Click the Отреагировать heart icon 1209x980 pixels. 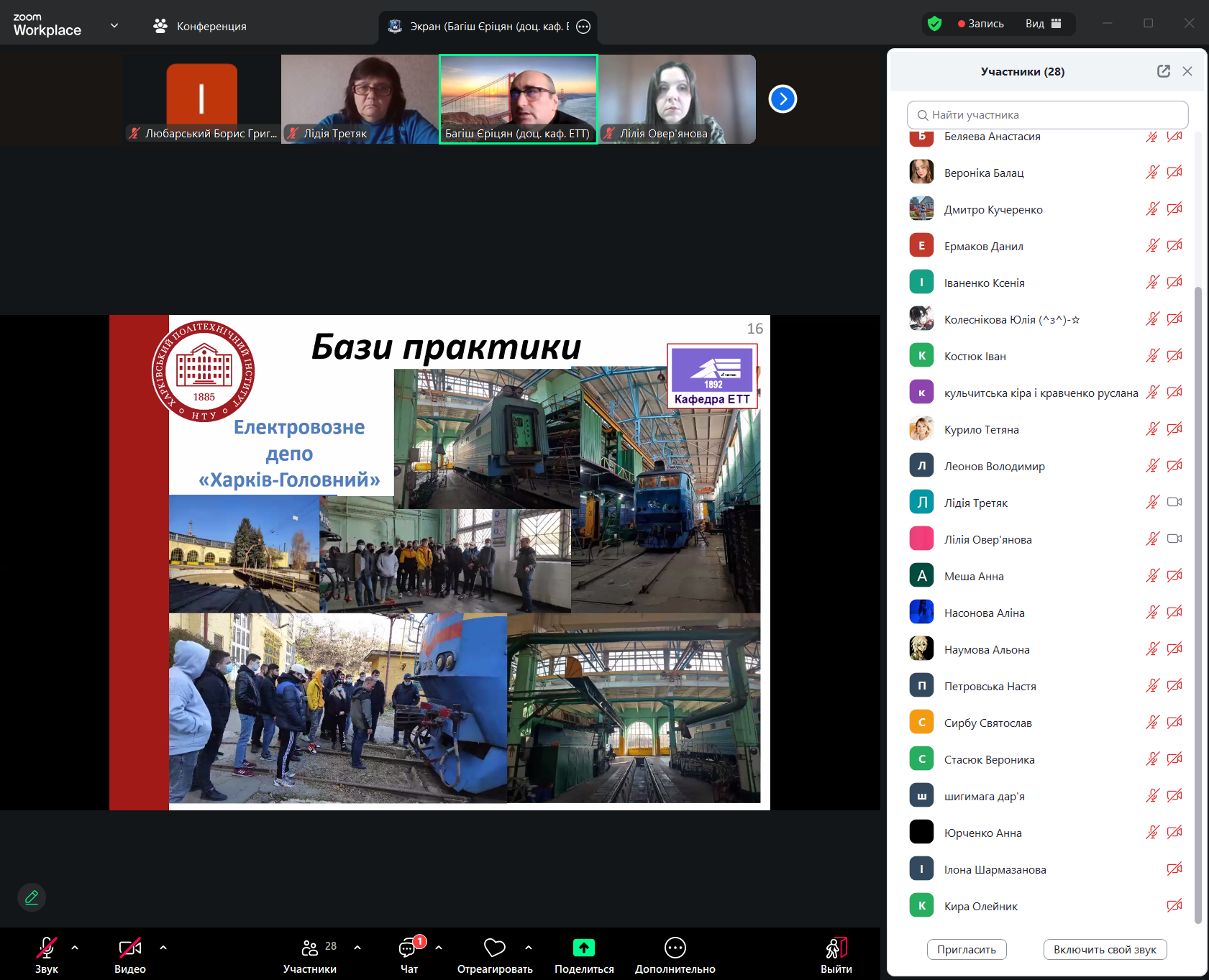(494, 948)
